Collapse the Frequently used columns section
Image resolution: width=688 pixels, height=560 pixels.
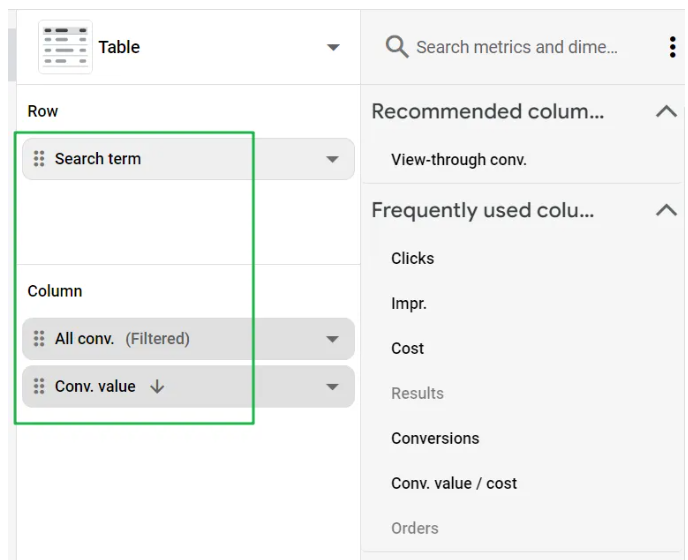(x=666, y=210)
